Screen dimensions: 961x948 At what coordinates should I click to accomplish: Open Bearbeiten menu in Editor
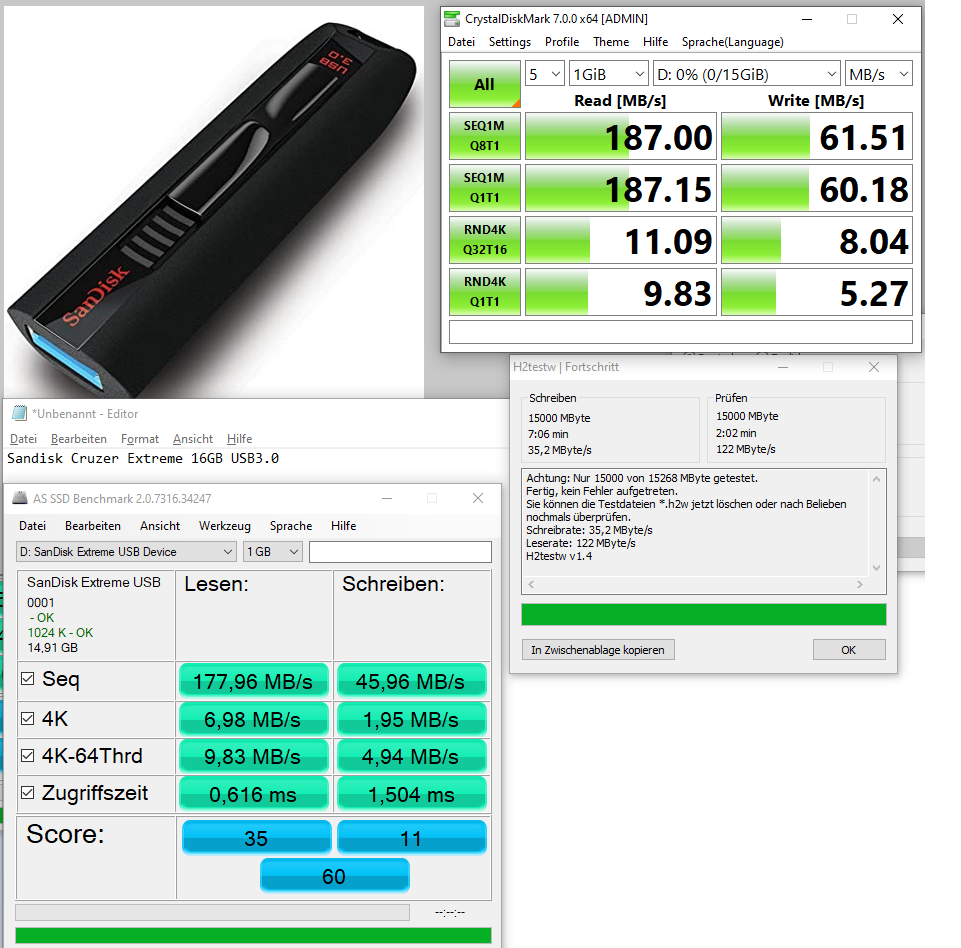78,439
